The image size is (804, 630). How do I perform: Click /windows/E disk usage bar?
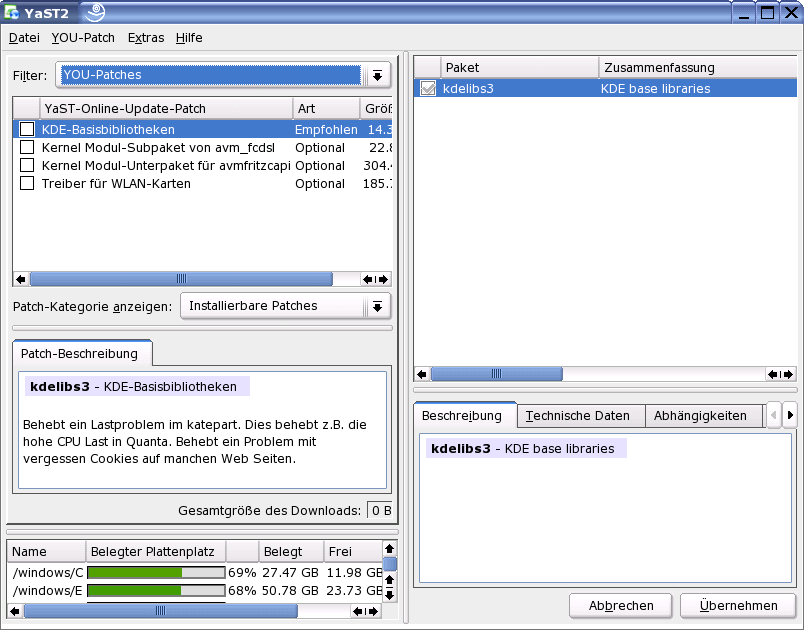[x=156, y=591]
